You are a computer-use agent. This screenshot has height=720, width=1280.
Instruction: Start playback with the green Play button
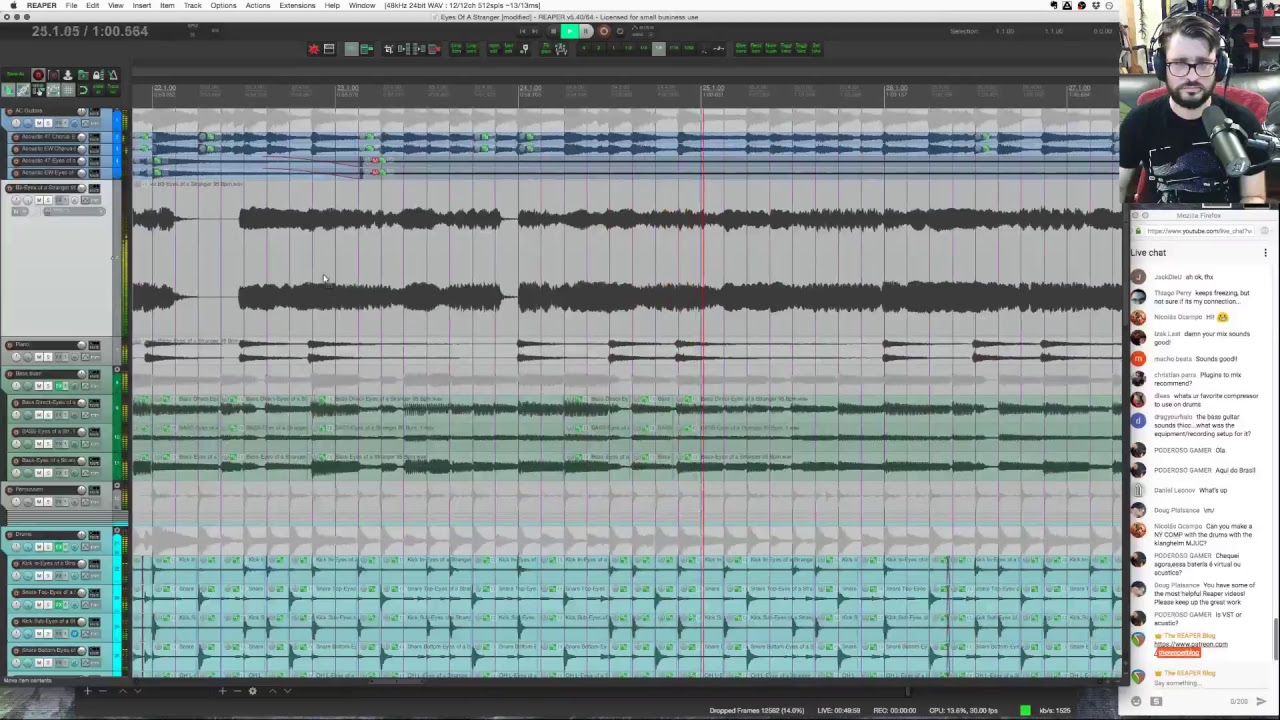570,31
